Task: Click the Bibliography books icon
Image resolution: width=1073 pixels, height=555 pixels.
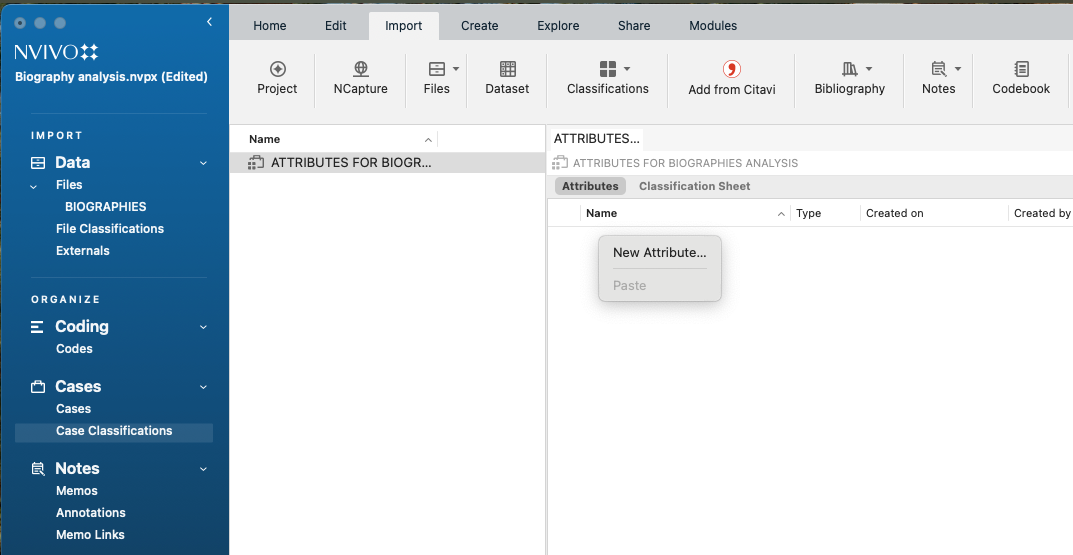Action: coord(849,69)
